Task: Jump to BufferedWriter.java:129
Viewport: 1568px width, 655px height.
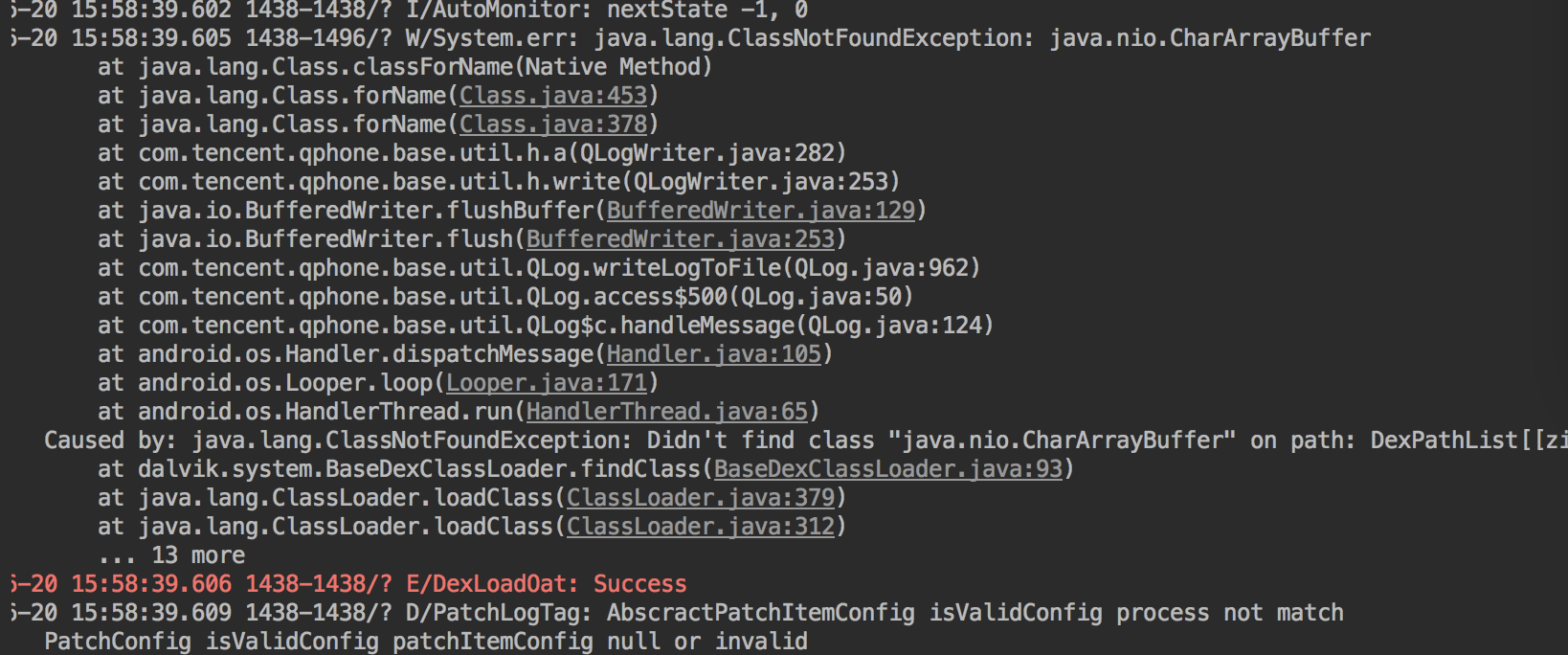Action: tap(760, 211)
